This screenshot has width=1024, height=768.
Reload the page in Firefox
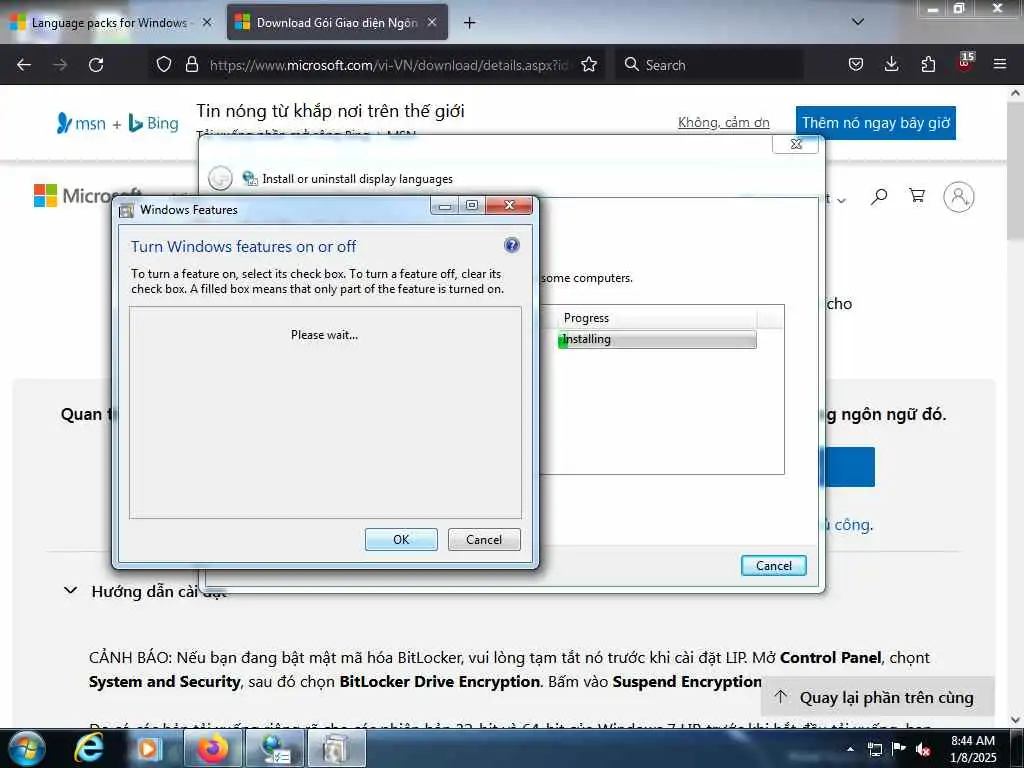pyautogui.click(x=96, y=65)
